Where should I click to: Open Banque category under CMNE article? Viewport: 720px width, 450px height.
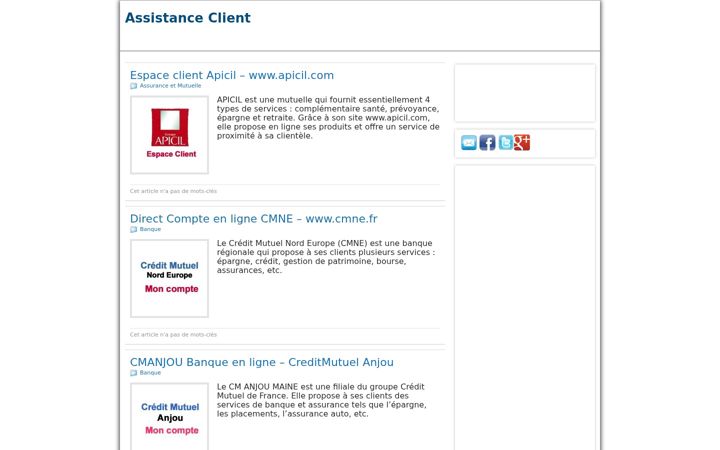coord(150,229)
